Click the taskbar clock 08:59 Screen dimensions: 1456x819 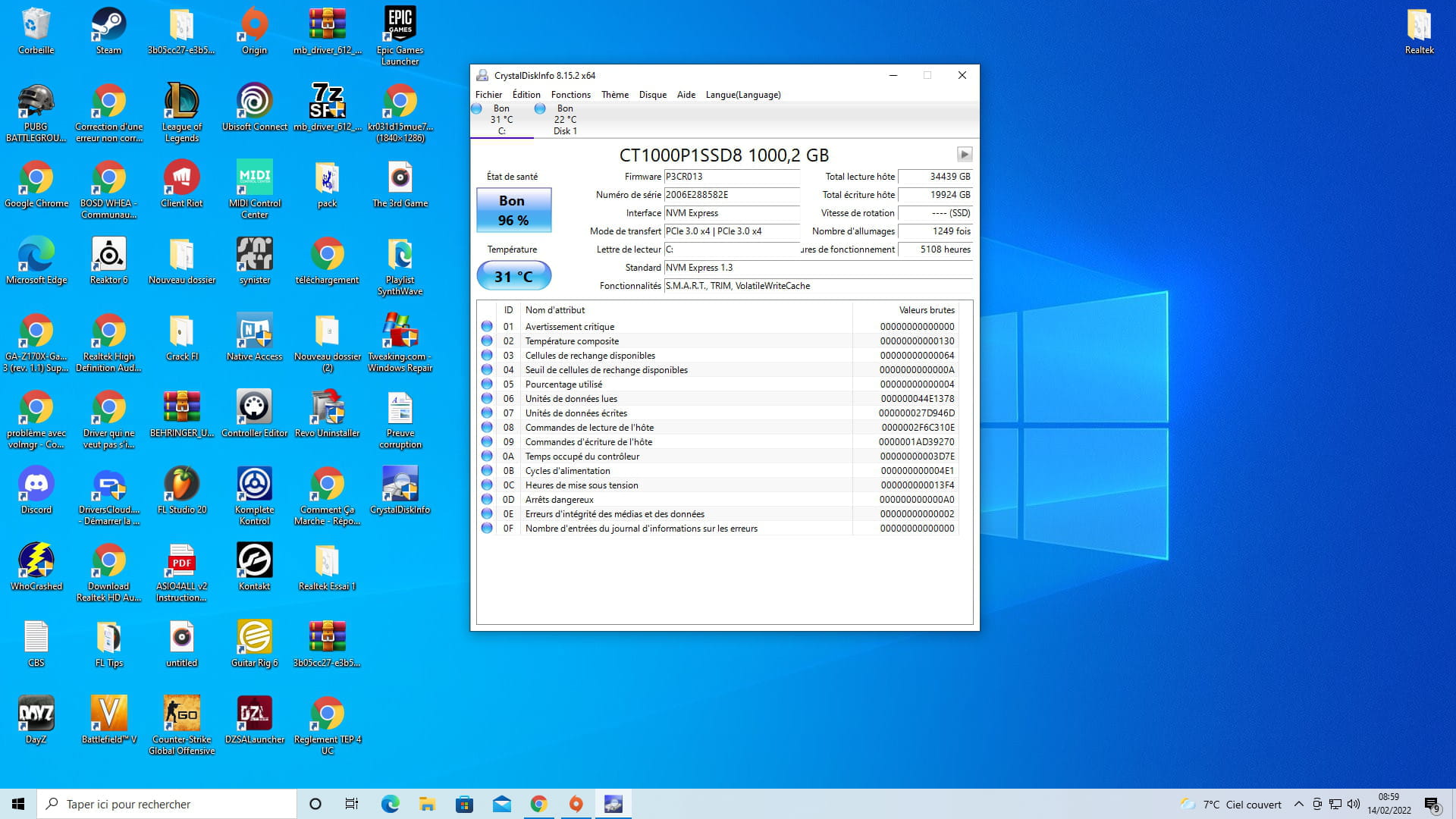pyautogui.click(x=1389, y=804)
